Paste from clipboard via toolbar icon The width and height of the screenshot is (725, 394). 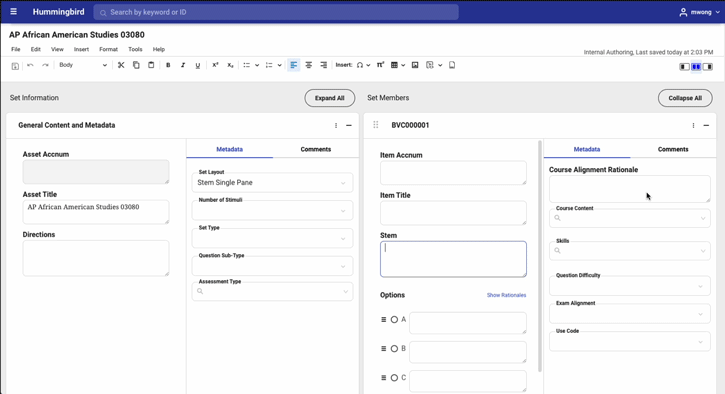151,65
